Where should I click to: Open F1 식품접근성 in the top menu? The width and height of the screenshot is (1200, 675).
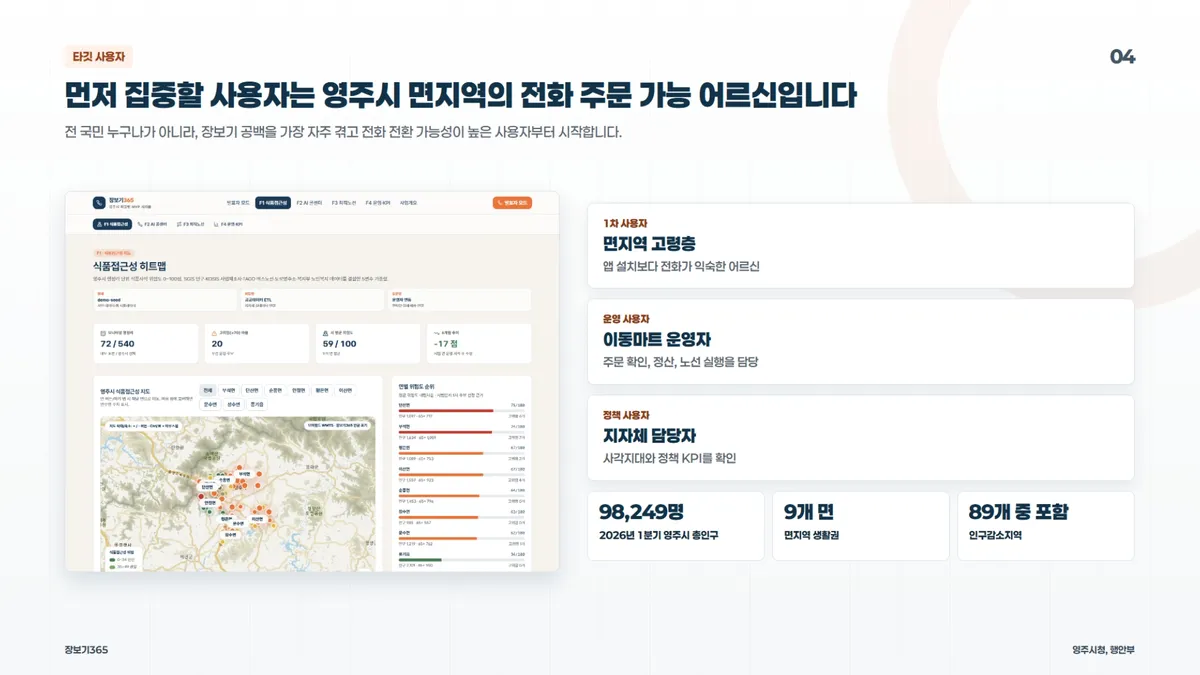(273, 203)
